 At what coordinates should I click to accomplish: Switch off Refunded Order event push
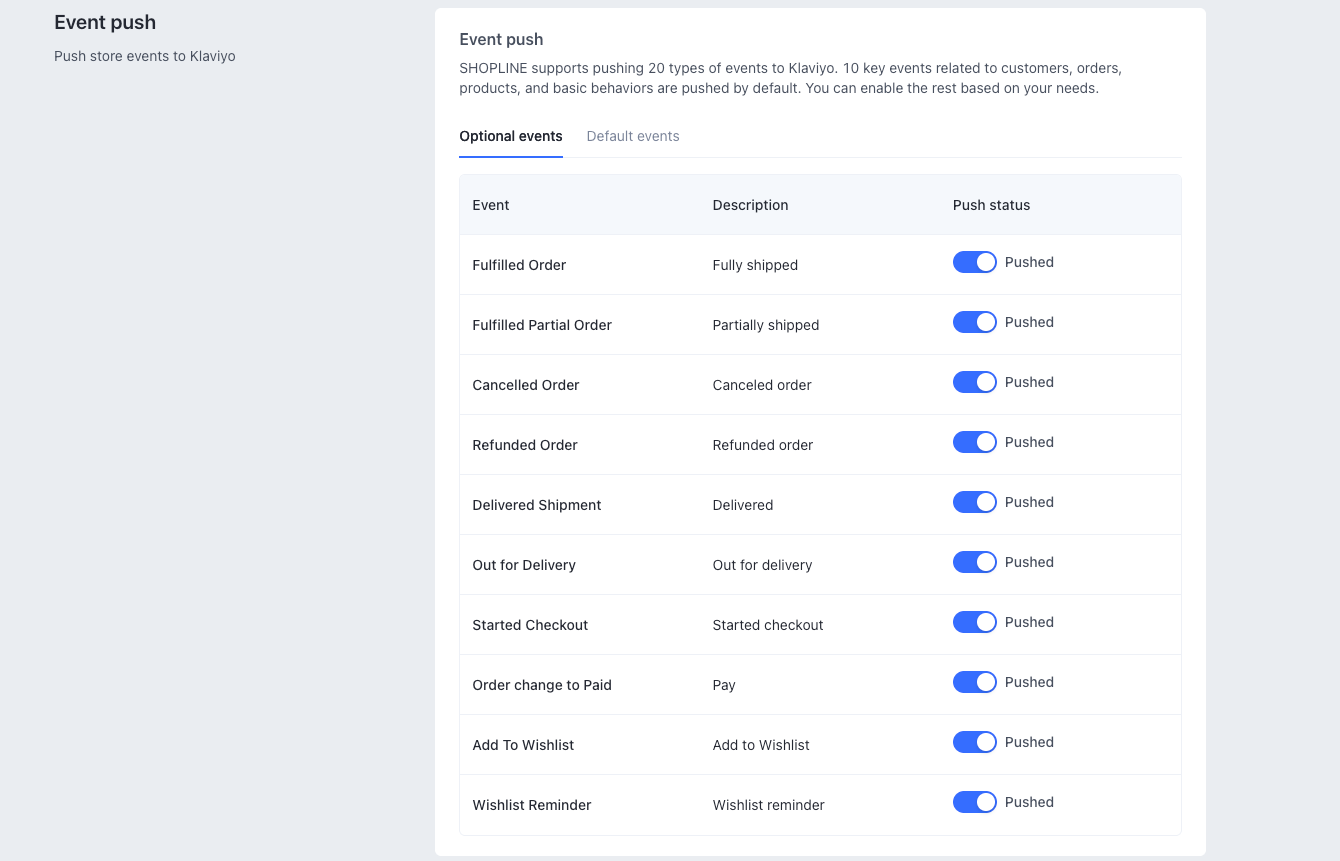[x=974, y=442]
